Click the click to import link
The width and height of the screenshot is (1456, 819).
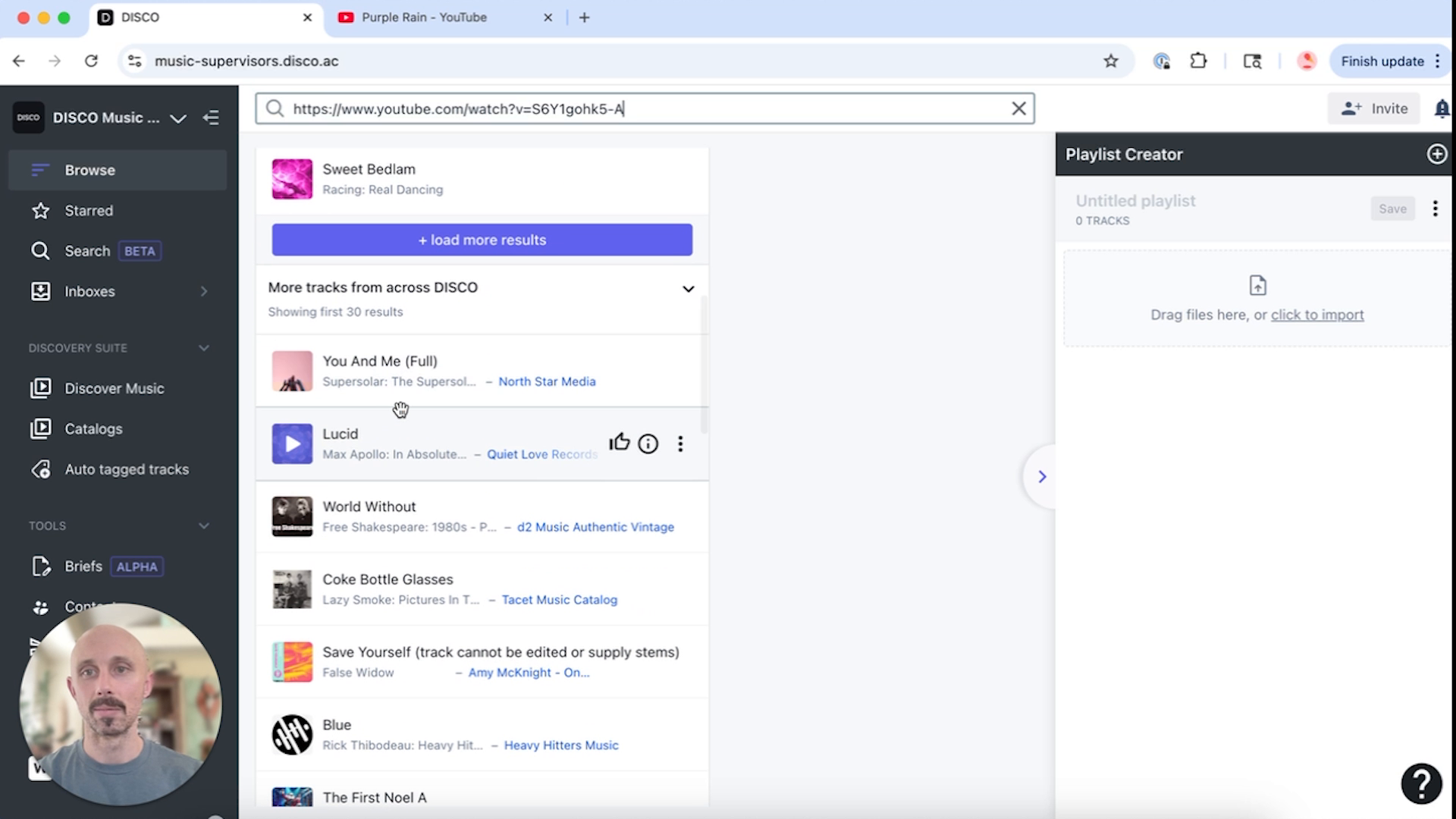[x=1316, y=315]
